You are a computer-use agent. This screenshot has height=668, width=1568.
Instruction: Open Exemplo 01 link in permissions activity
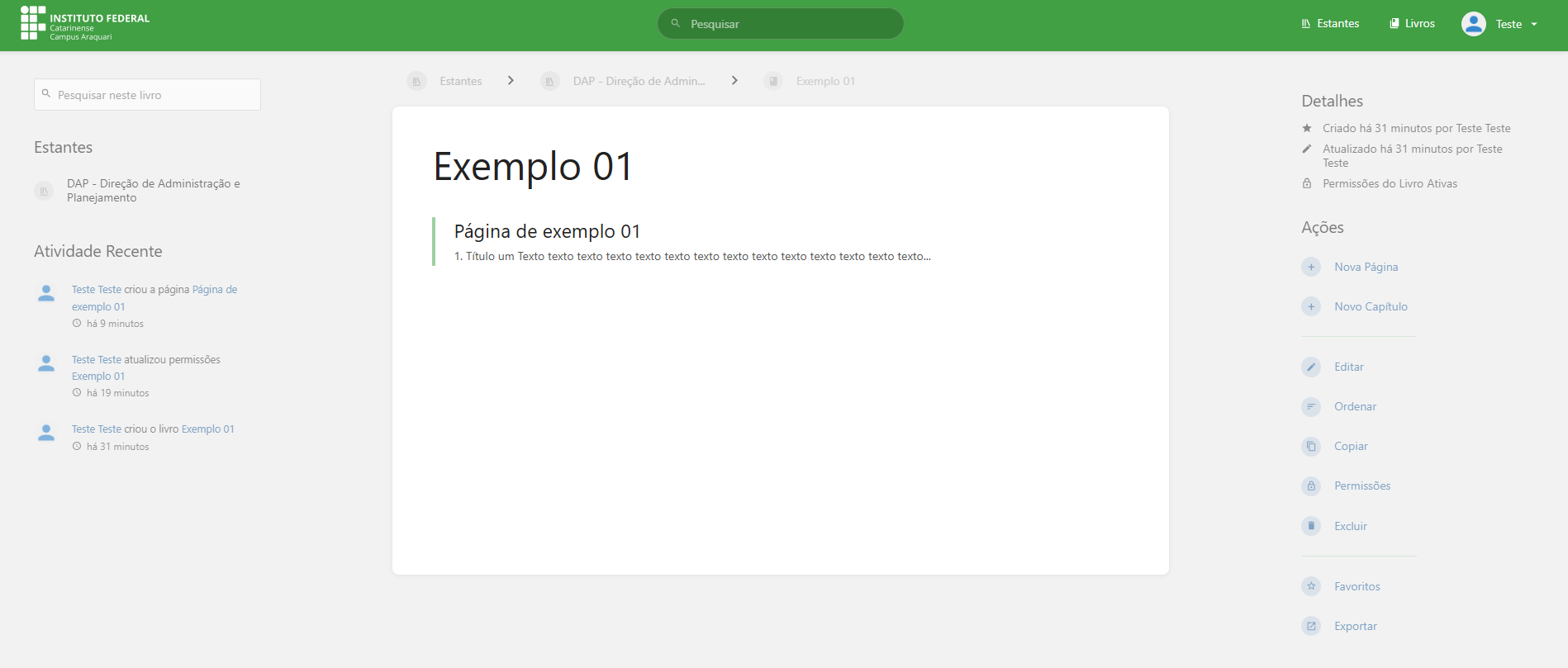[x=98, y=377]
